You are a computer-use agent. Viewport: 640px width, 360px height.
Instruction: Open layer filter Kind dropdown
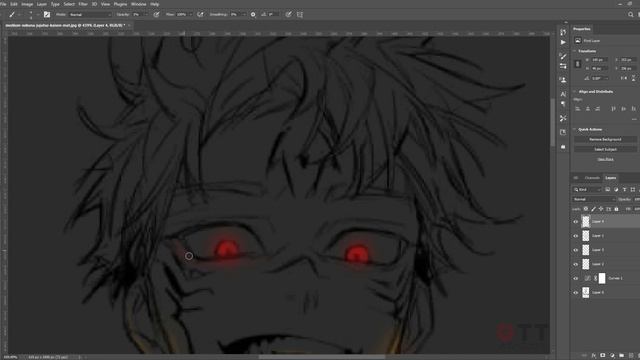pos(587,189)
